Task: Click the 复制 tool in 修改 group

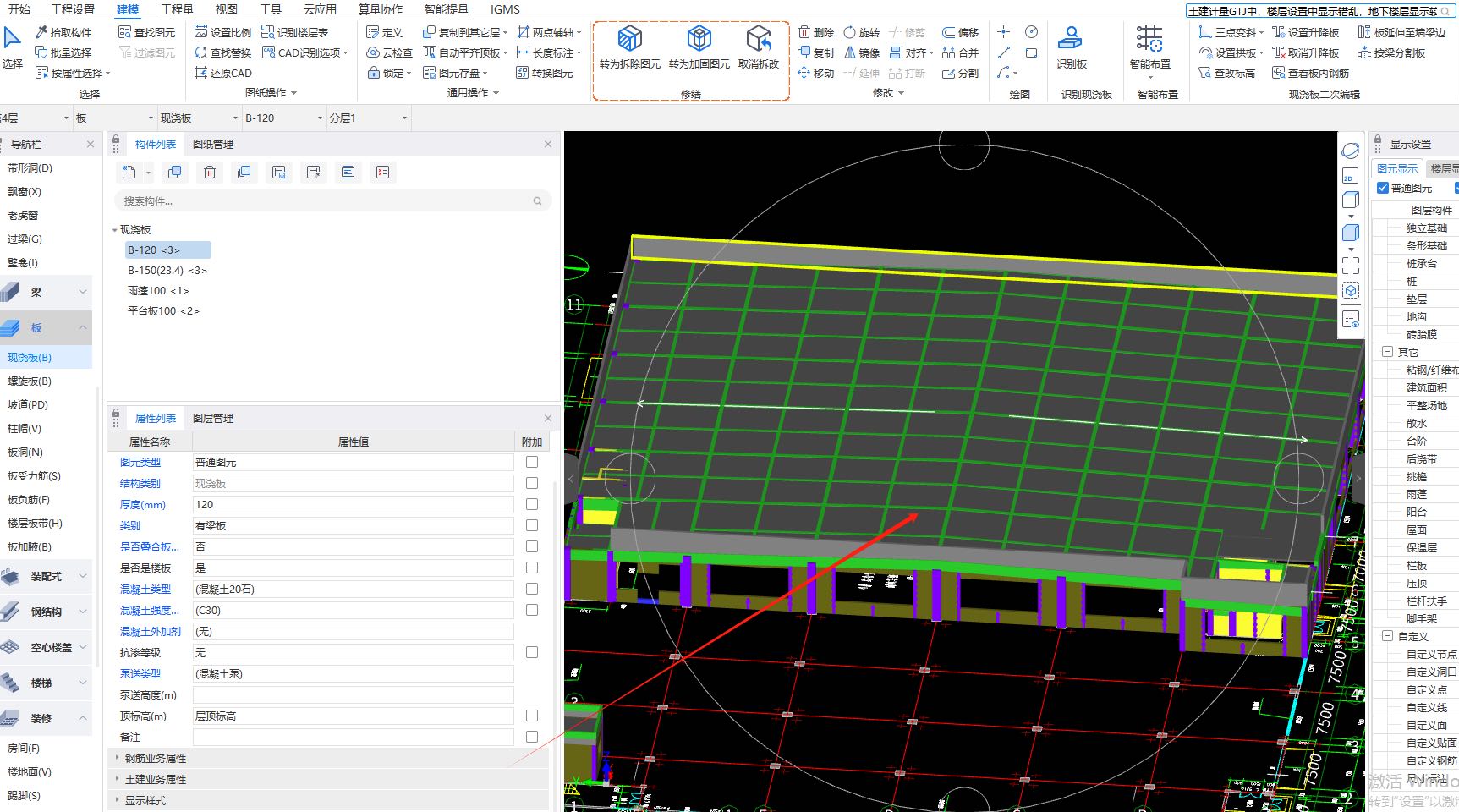Action: coord(816,52)
